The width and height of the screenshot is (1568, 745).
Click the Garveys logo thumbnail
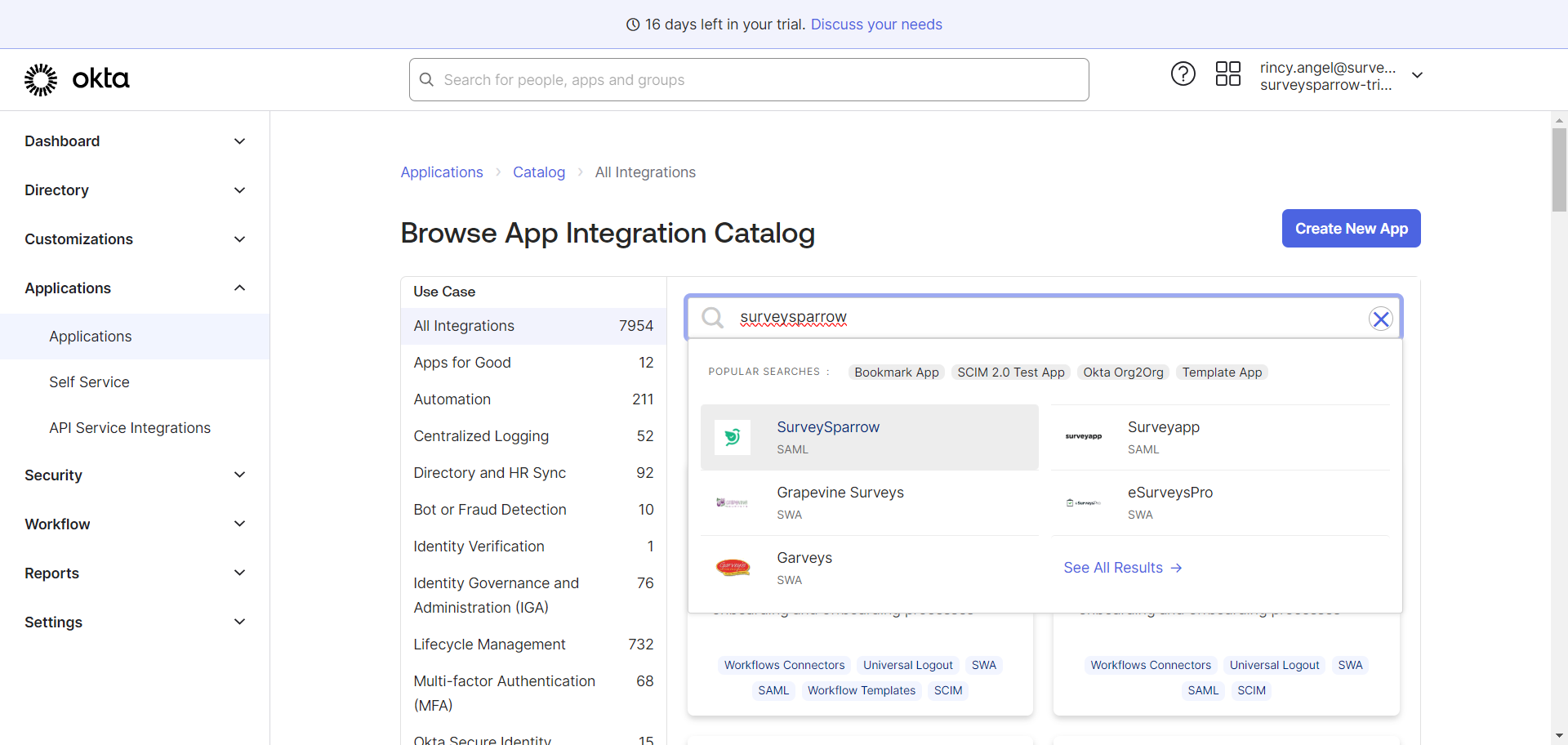[733, 568]
